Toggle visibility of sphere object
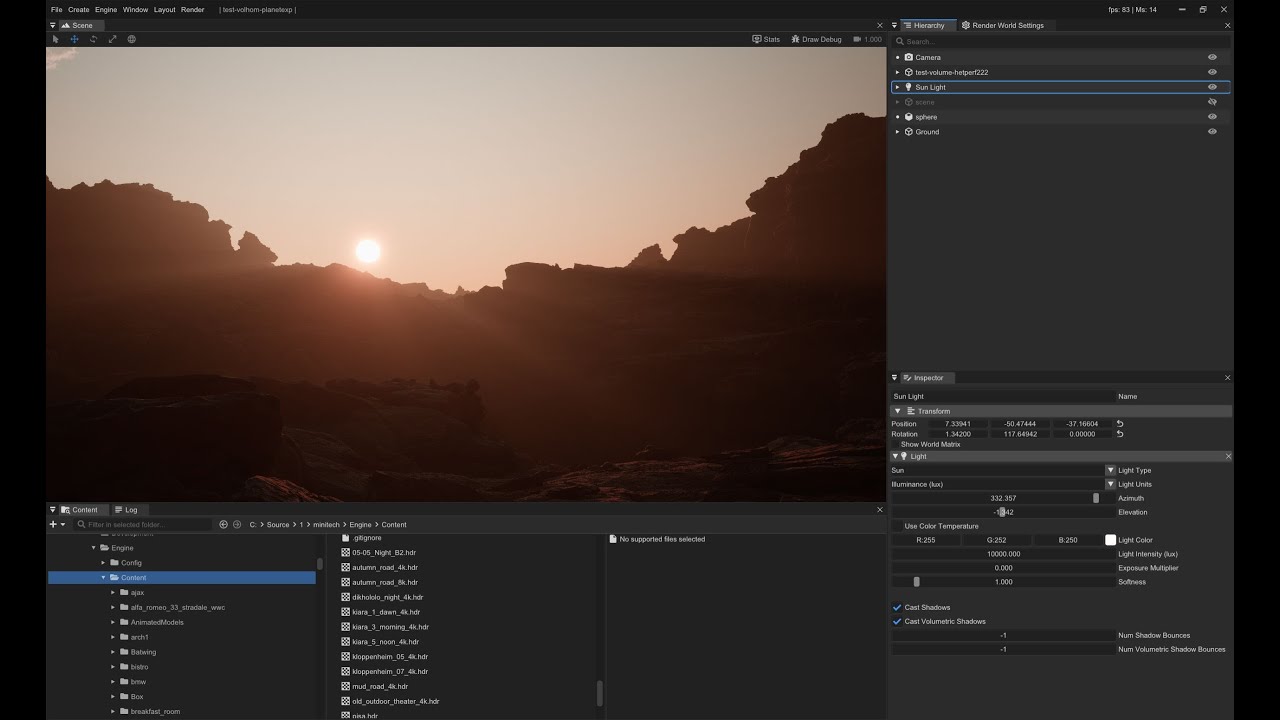Viewport: 1280px width, 720px height. (x=1212, y=117)
